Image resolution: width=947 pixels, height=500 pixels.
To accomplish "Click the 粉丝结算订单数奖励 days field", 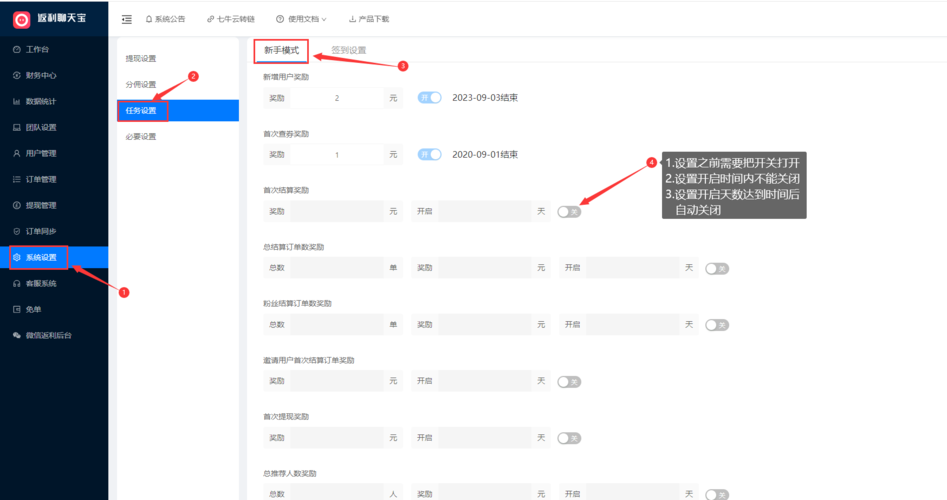I will point(633,324).
